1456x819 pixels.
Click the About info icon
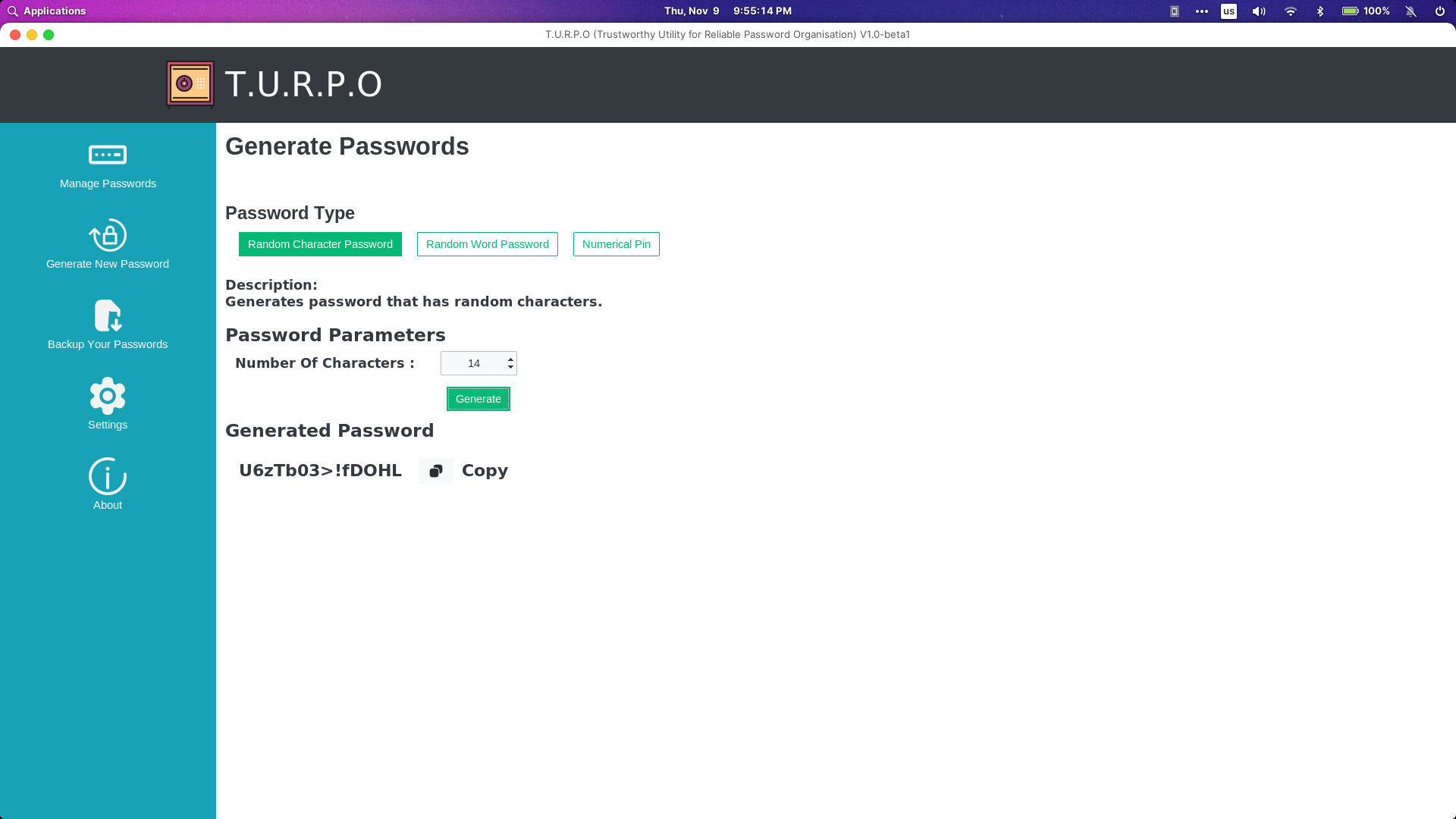pyautogui.click(x=107, y=476)
